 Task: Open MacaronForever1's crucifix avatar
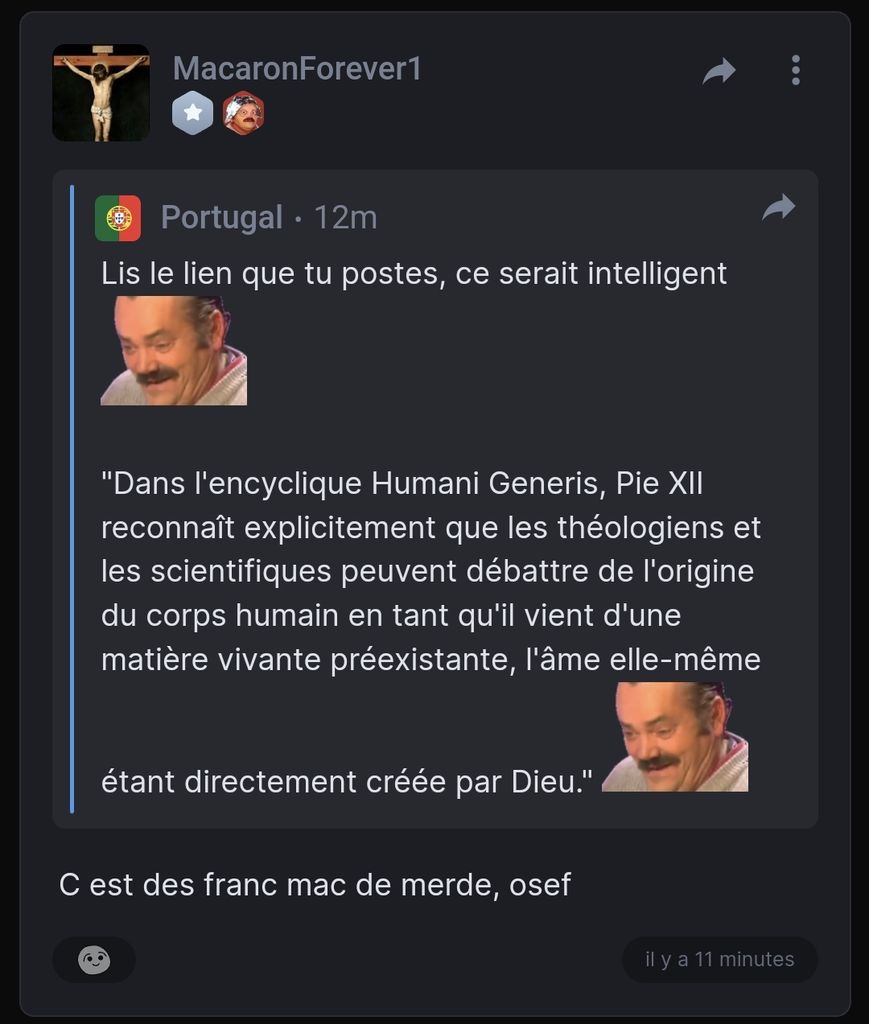click(101, 93)
